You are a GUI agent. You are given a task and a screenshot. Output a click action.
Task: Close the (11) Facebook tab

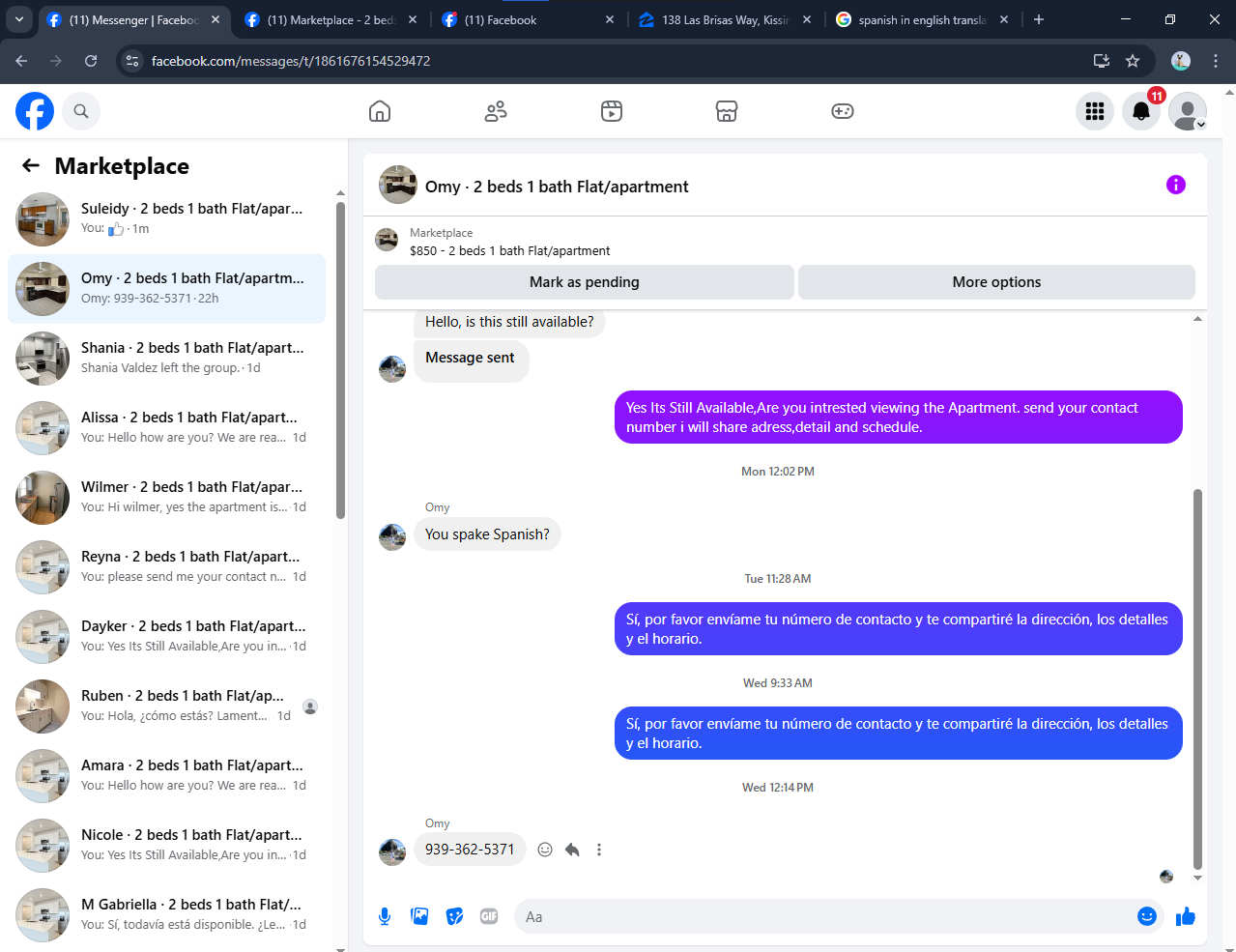click(x=610, y=19)
